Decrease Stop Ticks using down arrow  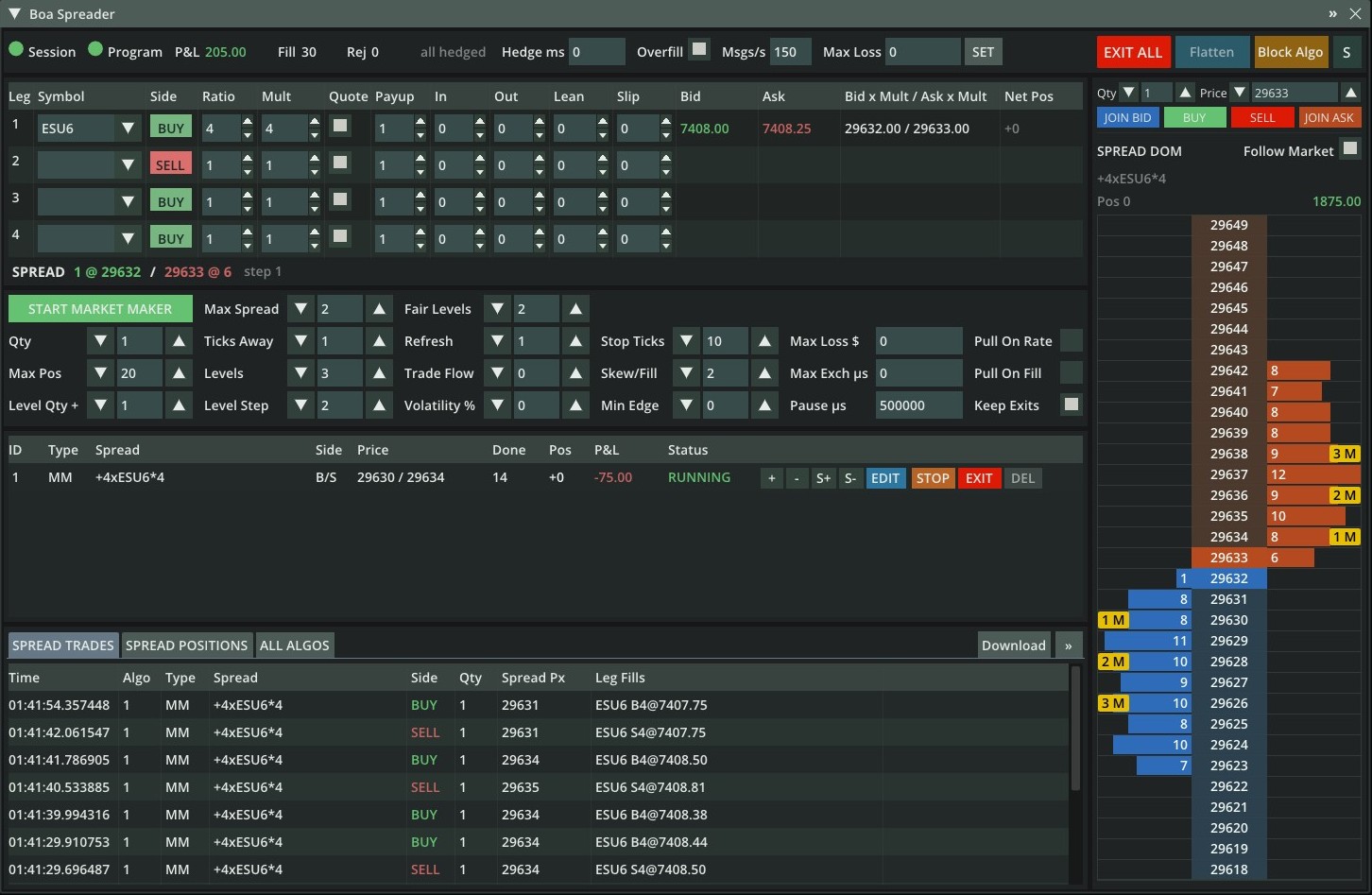click(687, 341)
